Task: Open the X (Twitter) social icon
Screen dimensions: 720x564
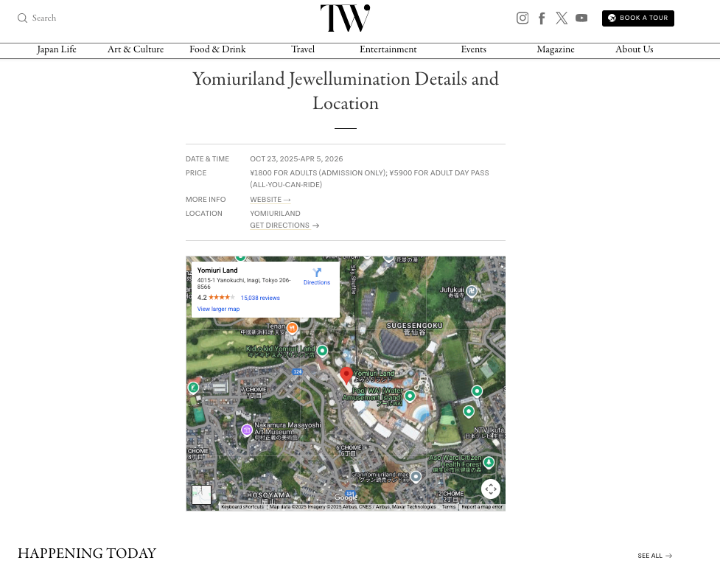Action: (x=561, y=18)
